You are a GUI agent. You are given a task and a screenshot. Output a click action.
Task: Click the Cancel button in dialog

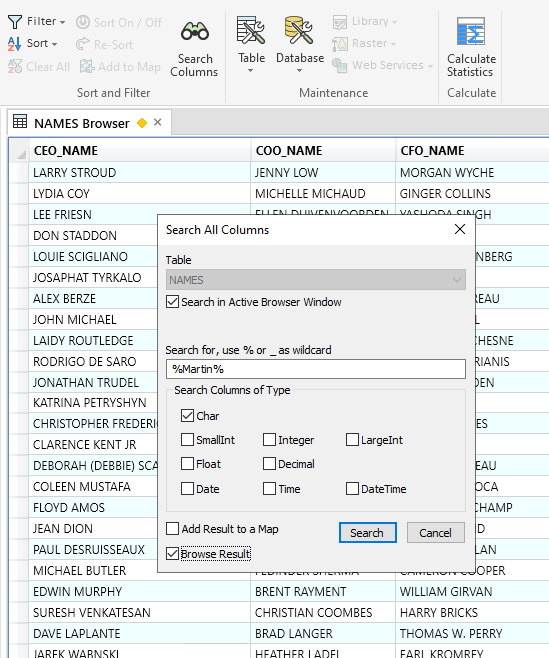coord(436,533)
